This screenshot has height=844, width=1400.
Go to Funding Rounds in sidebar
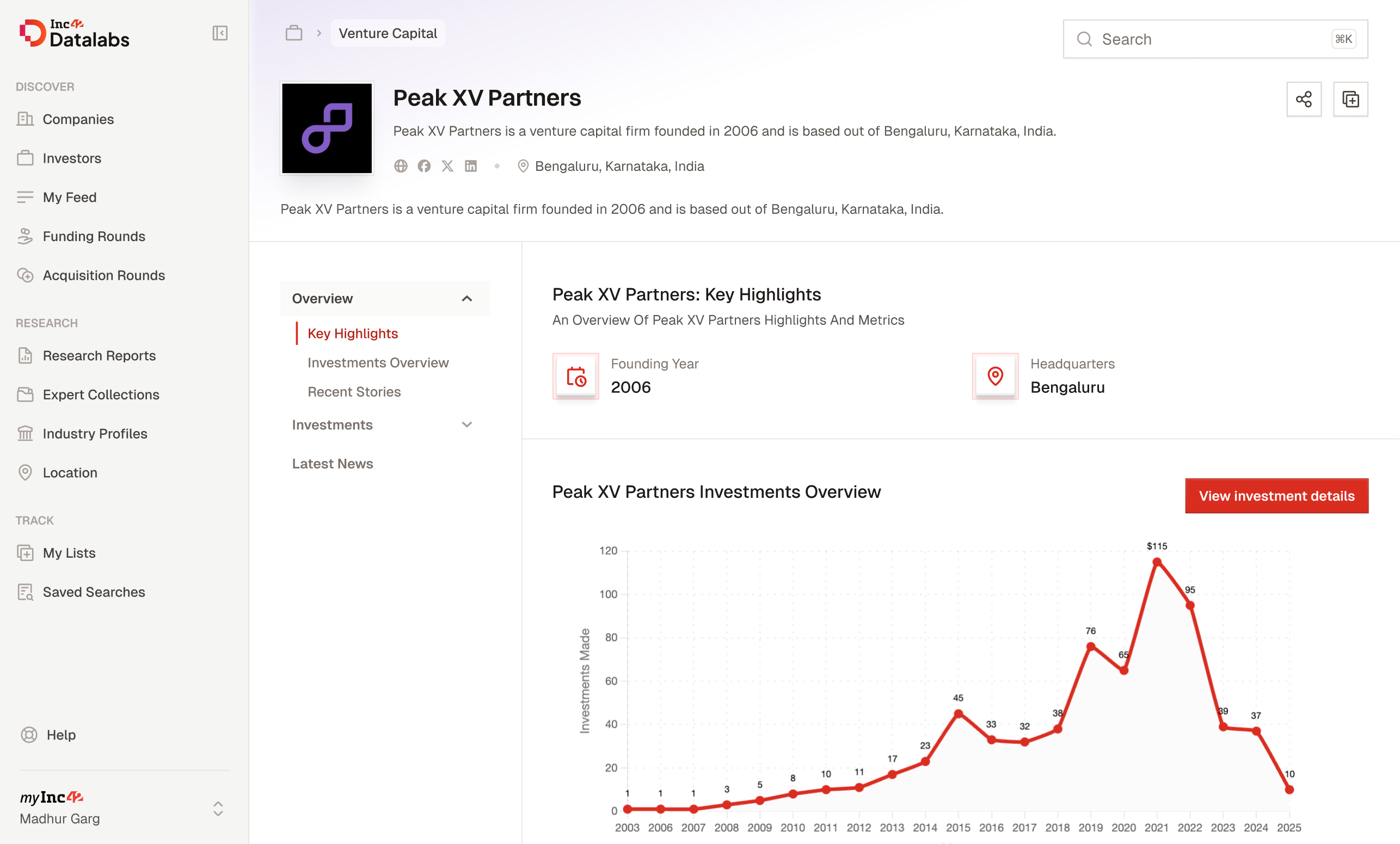click(x=94, y=236)
